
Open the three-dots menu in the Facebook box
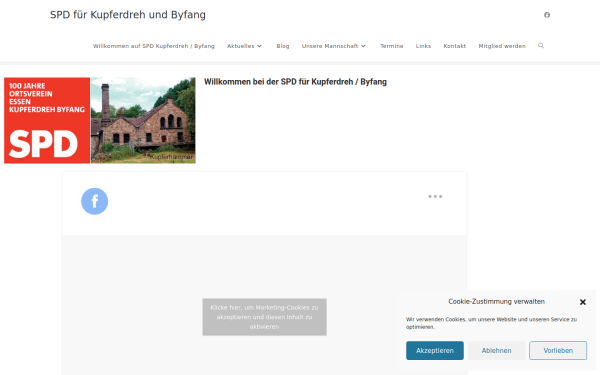(x=435, y=196)
